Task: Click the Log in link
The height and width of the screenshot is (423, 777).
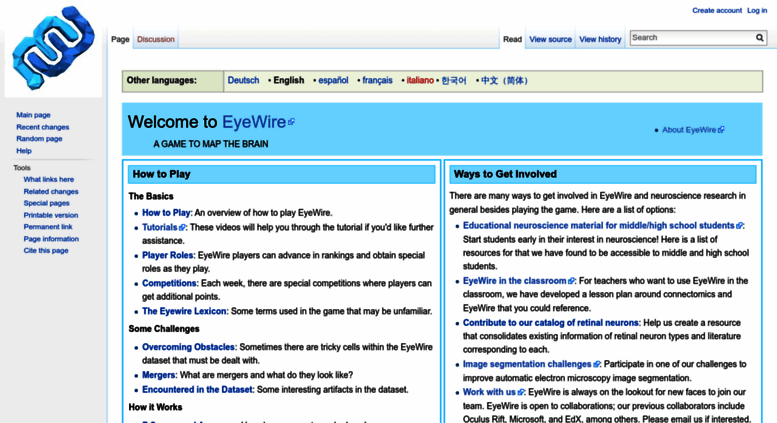Action: (757, 10)
